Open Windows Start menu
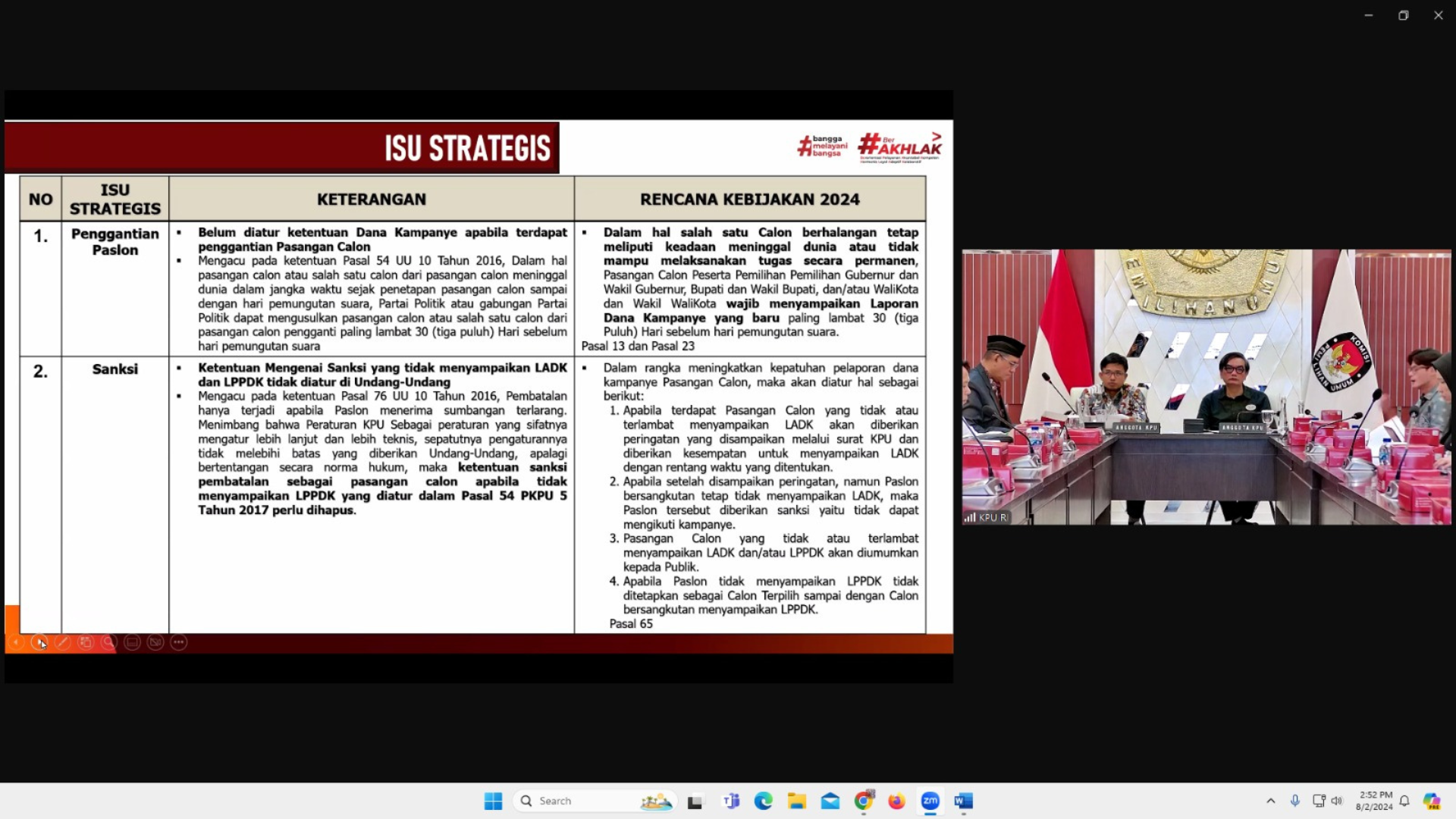 (x=493, y=801)
